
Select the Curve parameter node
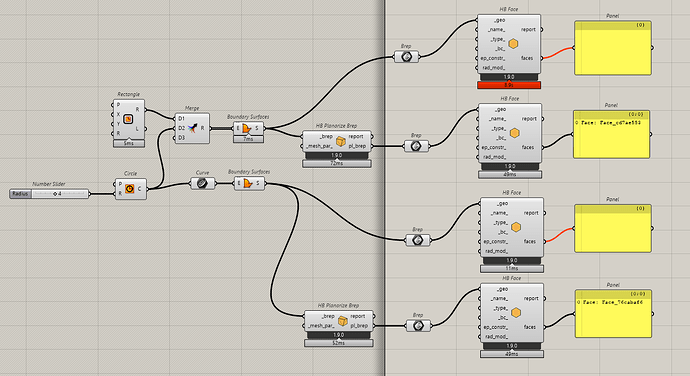click(x=202, y=183)
